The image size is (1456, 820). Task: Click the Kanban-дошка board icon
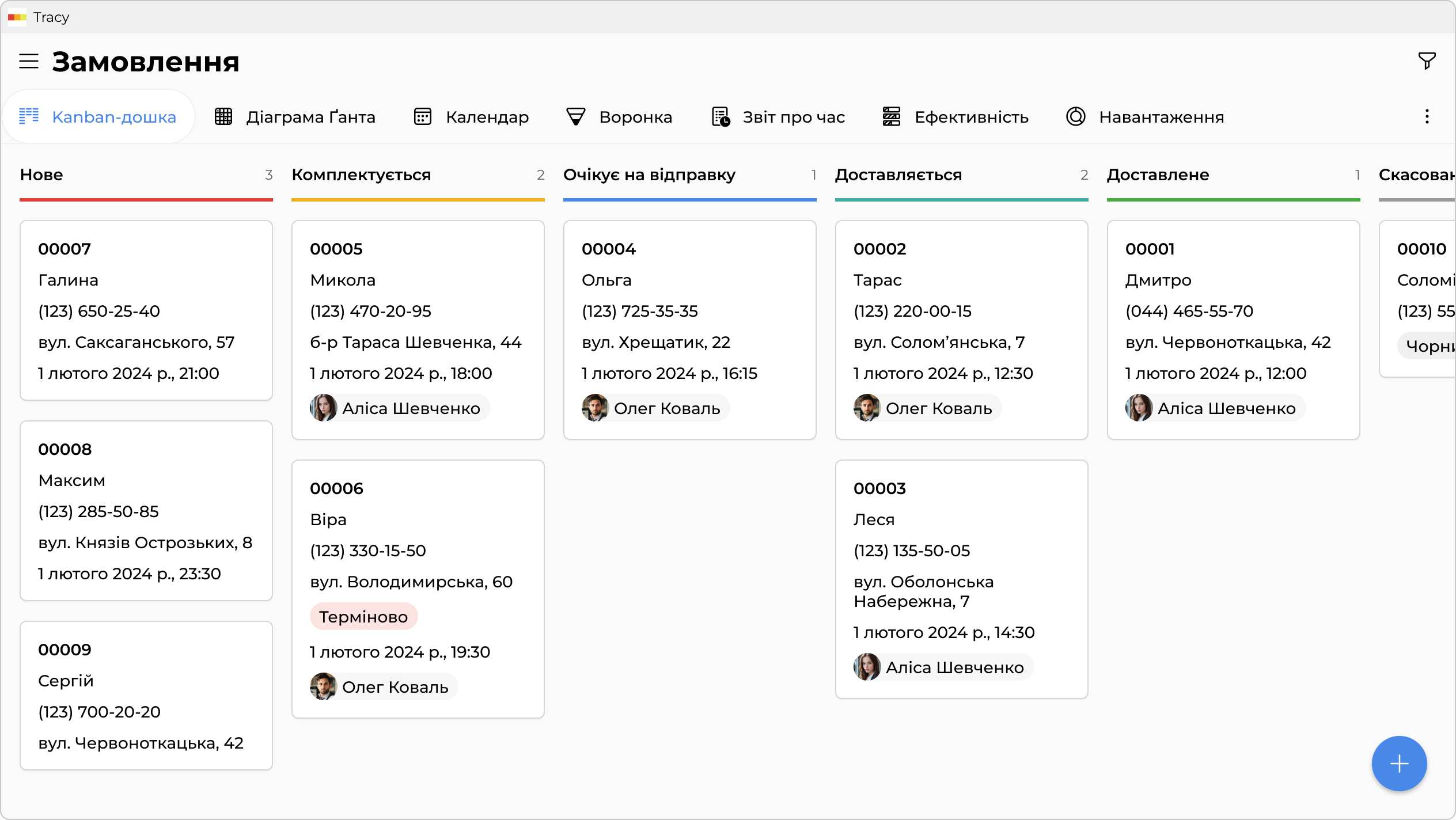(29, 116)
